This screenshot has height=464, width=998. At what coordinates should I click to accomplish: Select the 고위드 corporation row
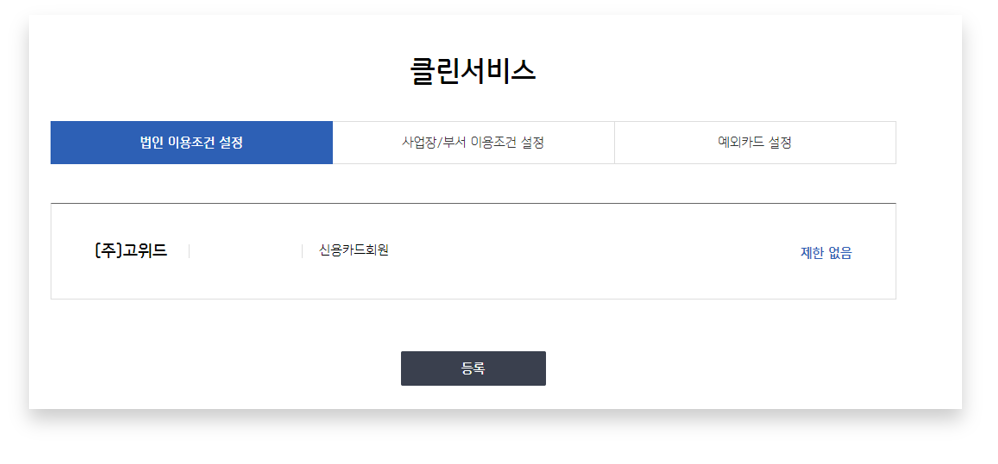coord(130,251)
